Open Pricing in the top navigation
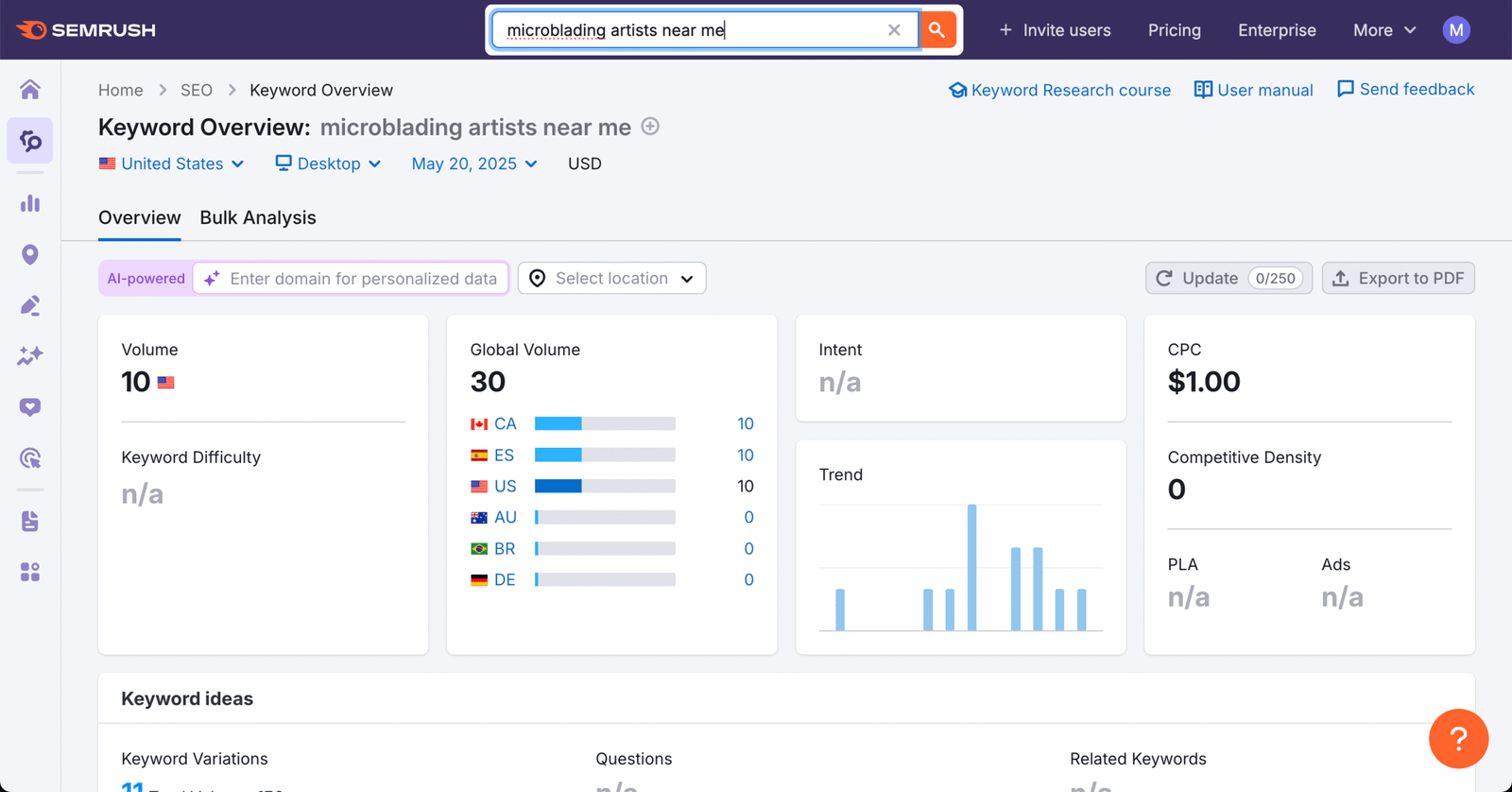 [1175, 30]
